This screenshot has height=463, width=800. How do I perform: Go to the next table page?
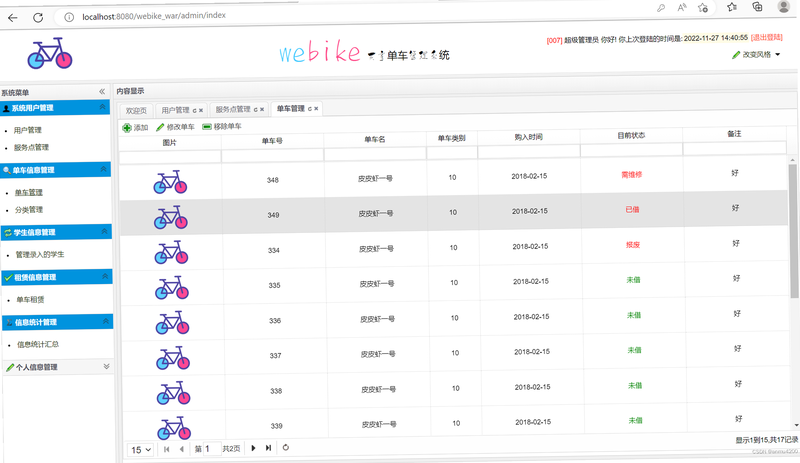click(x=253, y=448)
